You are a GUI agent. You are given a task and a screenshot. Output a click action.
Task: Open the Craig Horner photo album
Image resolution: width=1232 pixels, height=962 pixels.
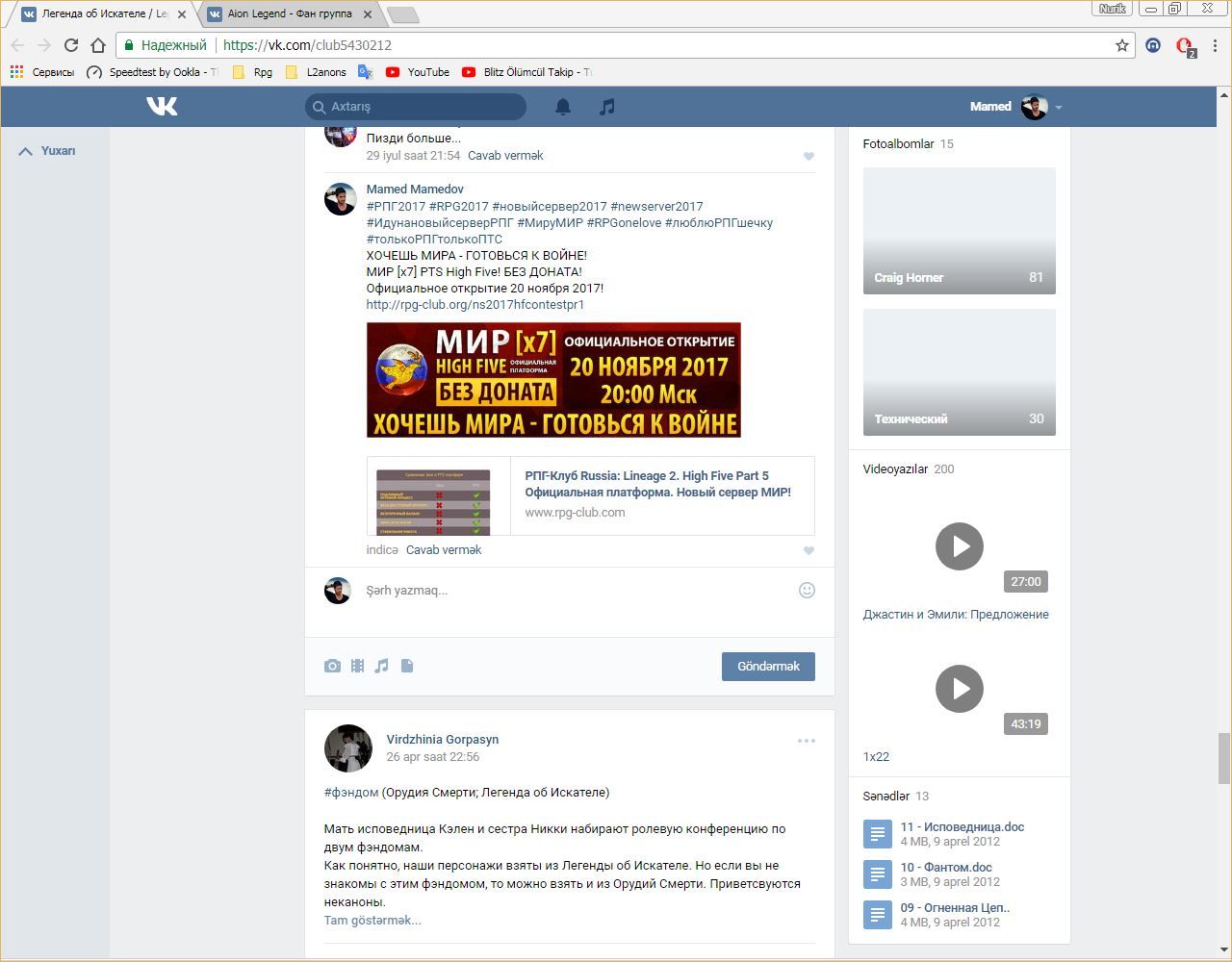coord(960,231)
